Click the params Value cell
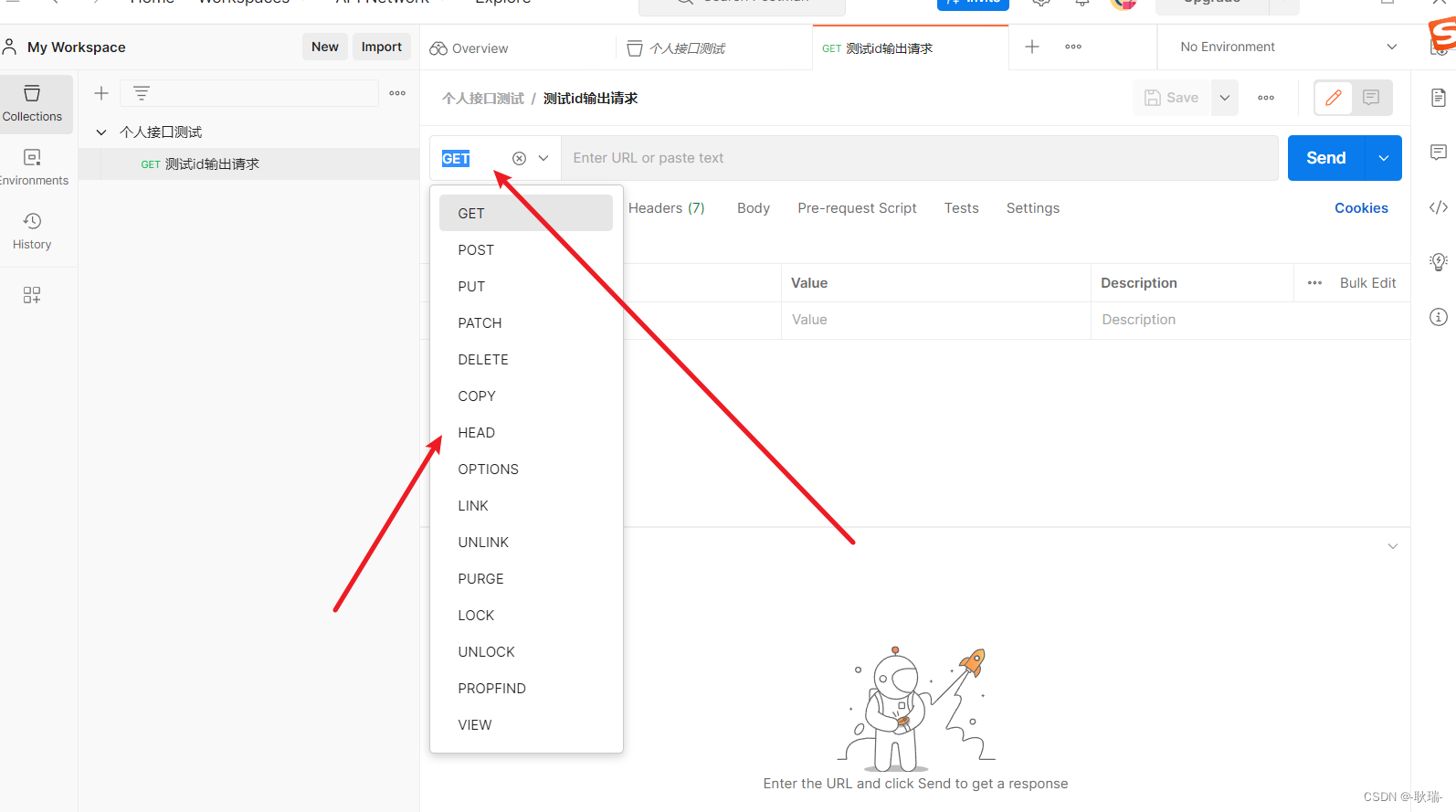 click(936, 320)
